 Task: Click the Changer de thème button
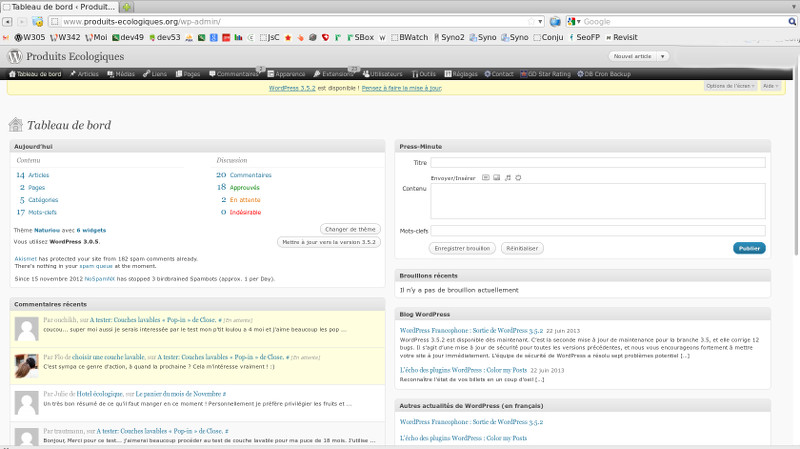click(x=350, y=229)
